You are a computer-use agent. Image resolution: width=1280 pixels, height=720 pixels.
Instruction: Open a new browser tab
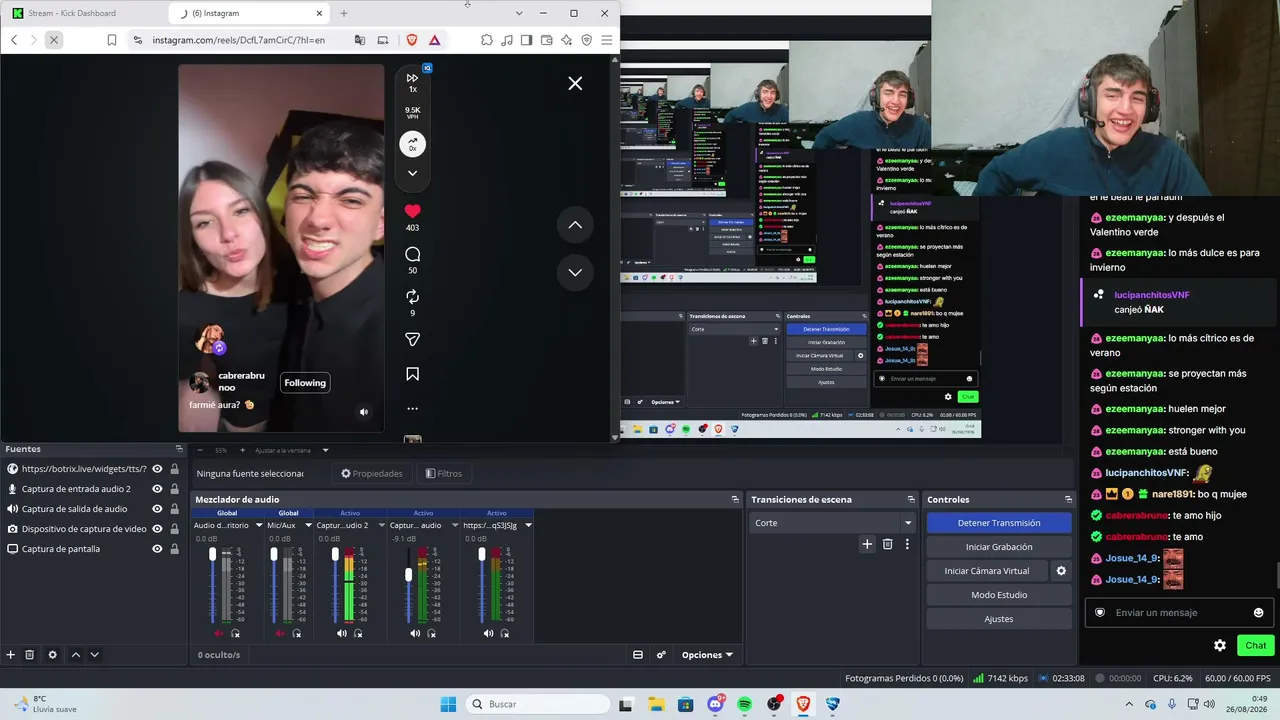[x=344, y=13]
